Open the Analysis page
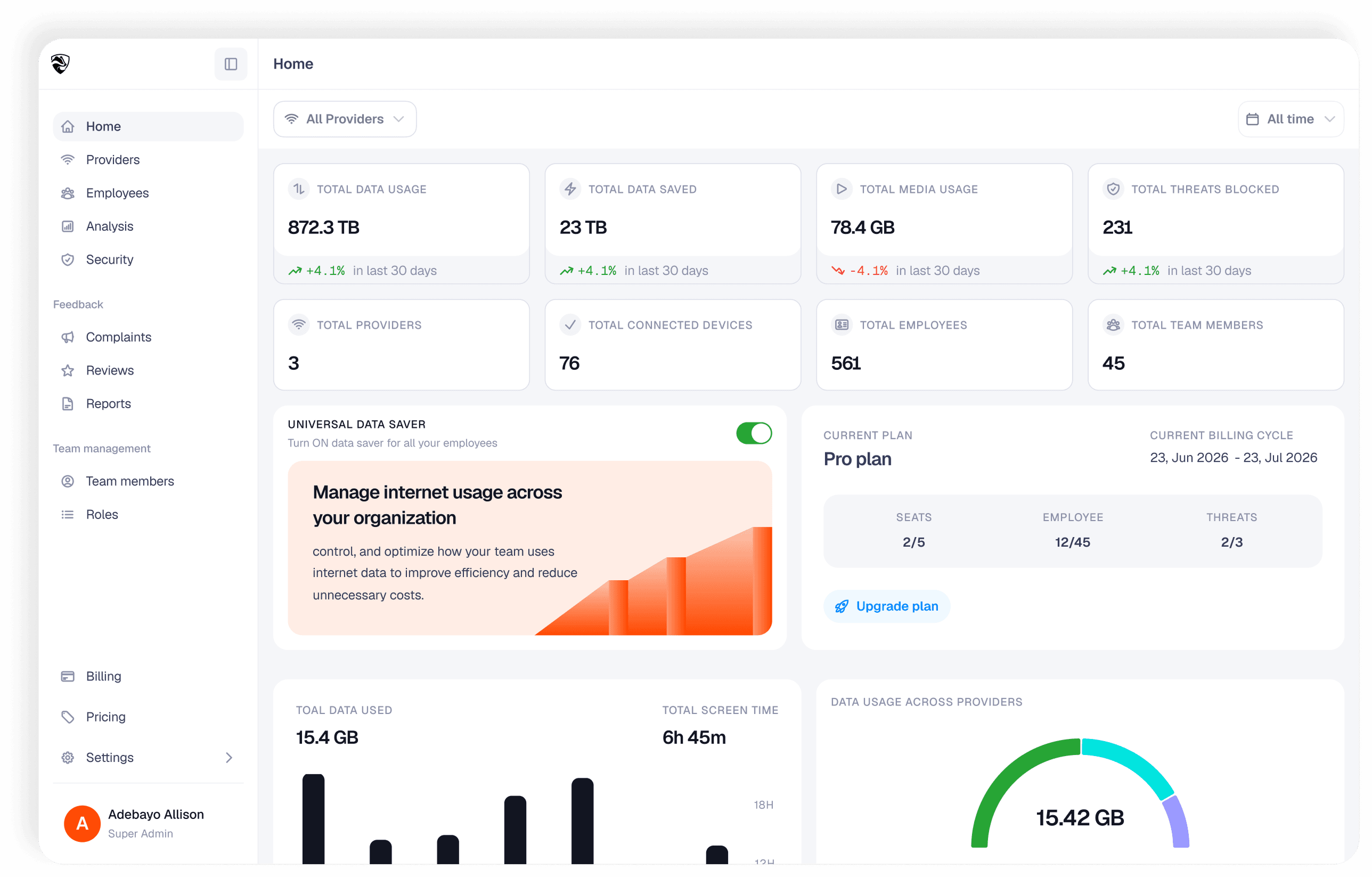 (148, 226)
